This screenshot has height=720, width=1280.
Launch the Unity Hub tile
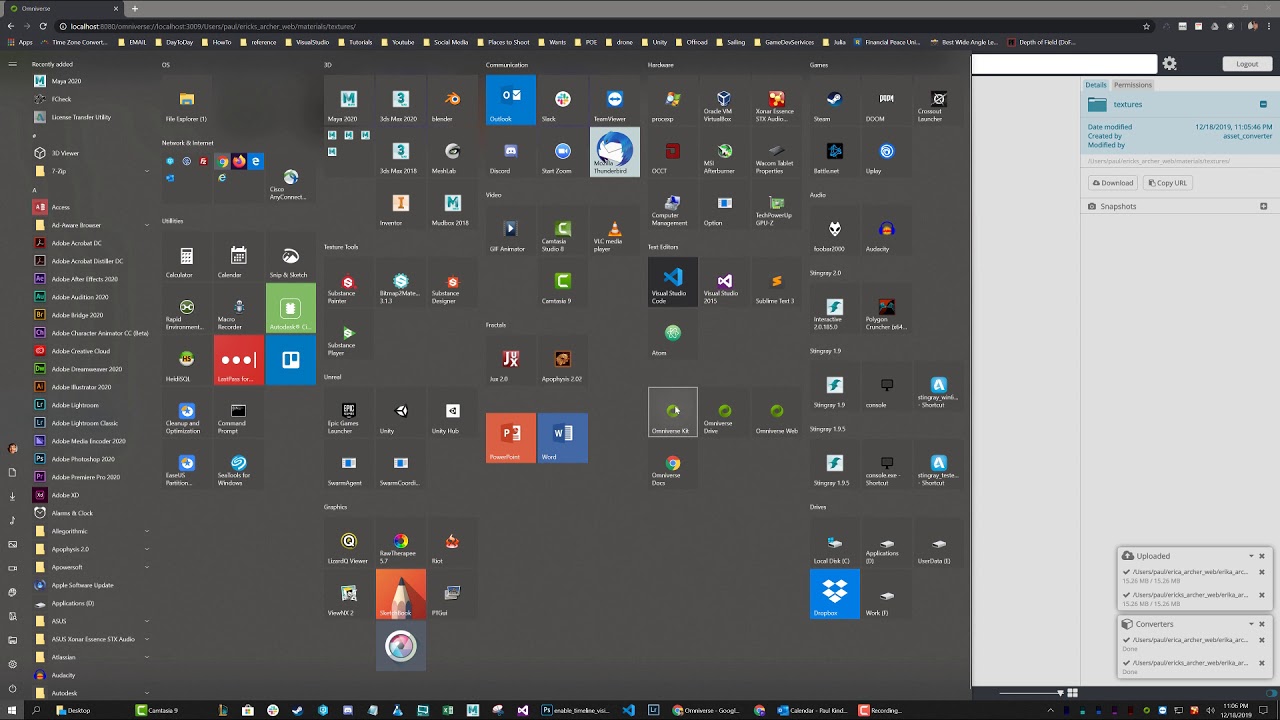452,412
